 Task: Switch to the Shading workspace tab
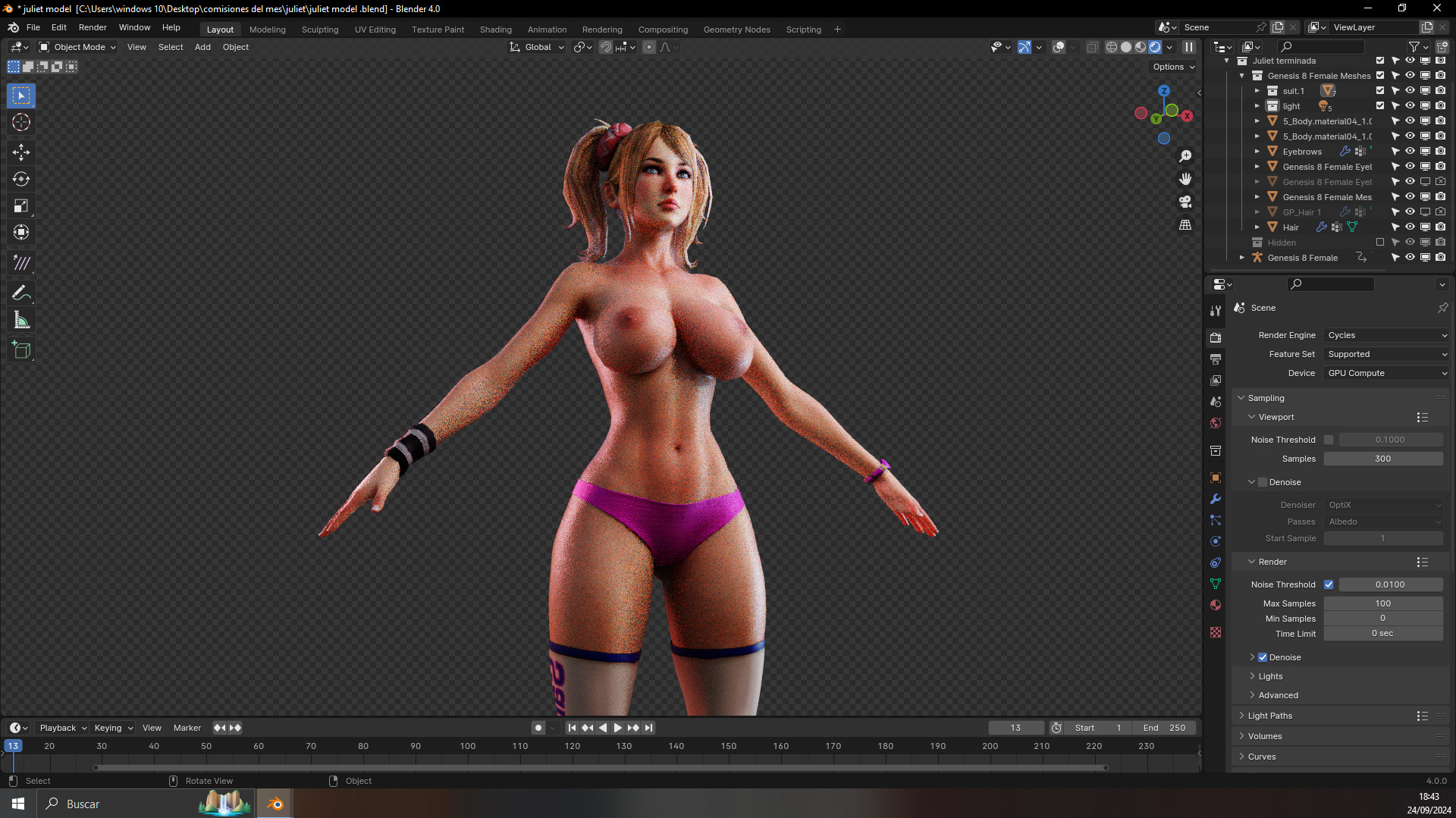(496, 30)
